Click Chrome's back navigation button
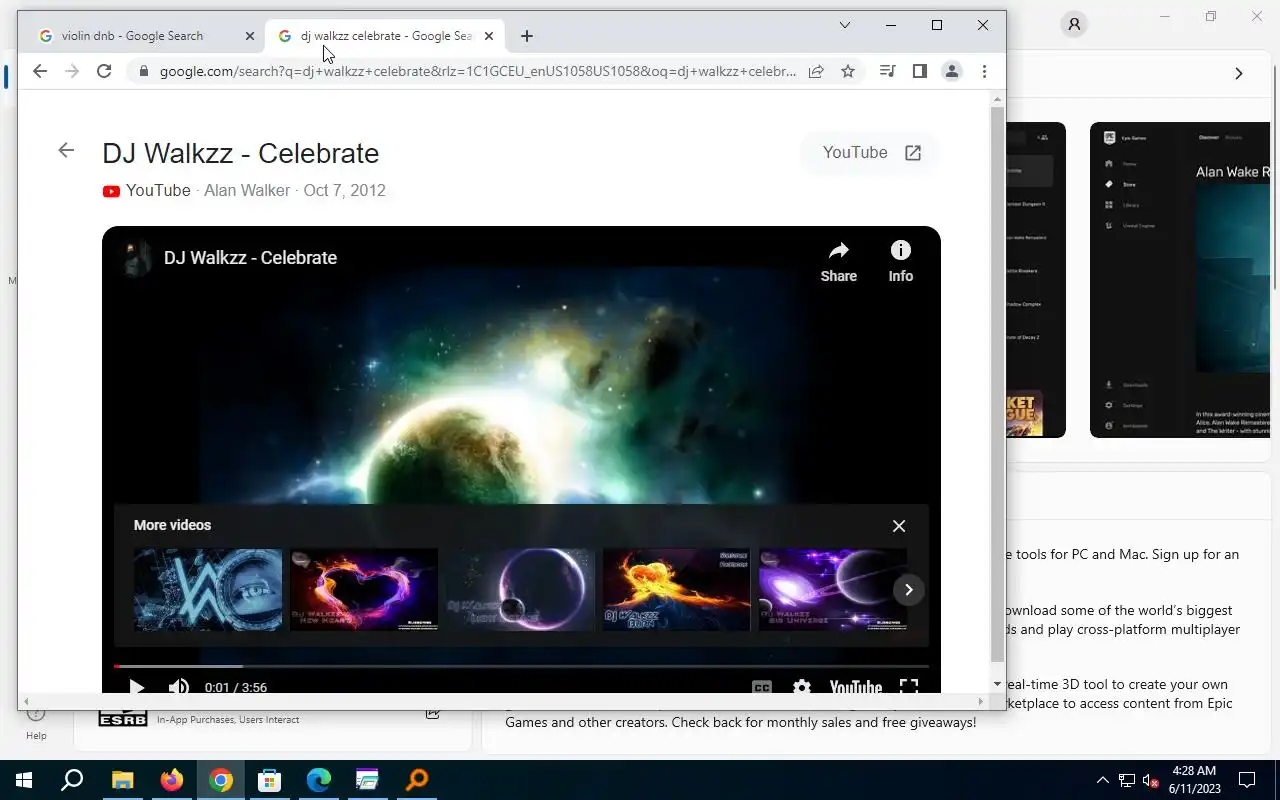This screenshot has height=800, width=1280. [40, 71]
